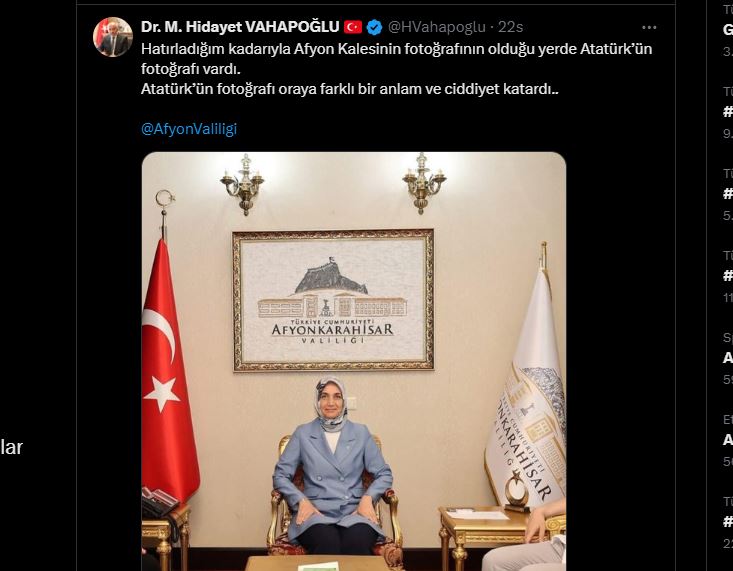Open the 'Et' category trend starting with A

tap(728, 440)
